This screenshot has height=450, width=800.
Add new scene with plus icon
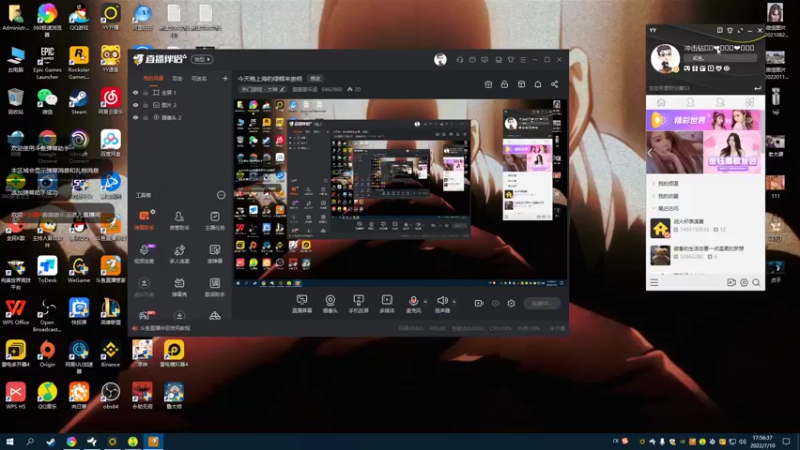pos(225,79)
